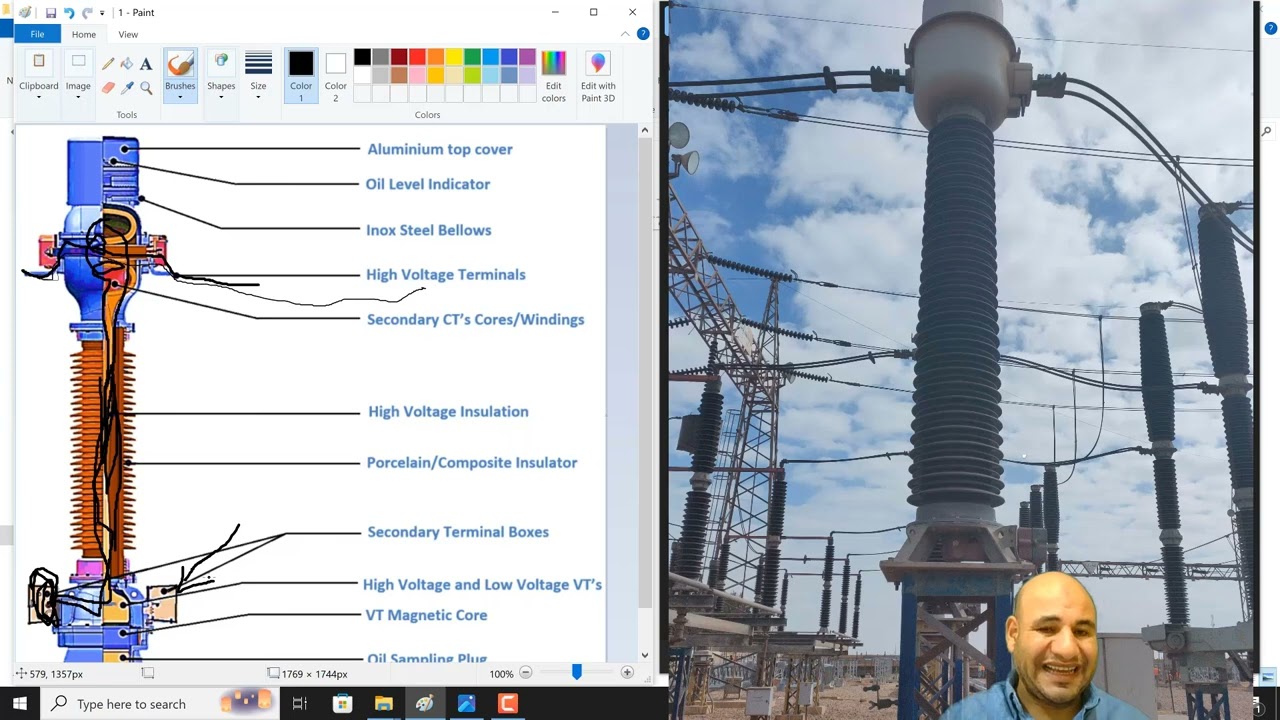This screenshot has width=1280, height=720.
Task: Select the Text tool (letter A)
Action: pyautogui.click(x=146, y=64)
